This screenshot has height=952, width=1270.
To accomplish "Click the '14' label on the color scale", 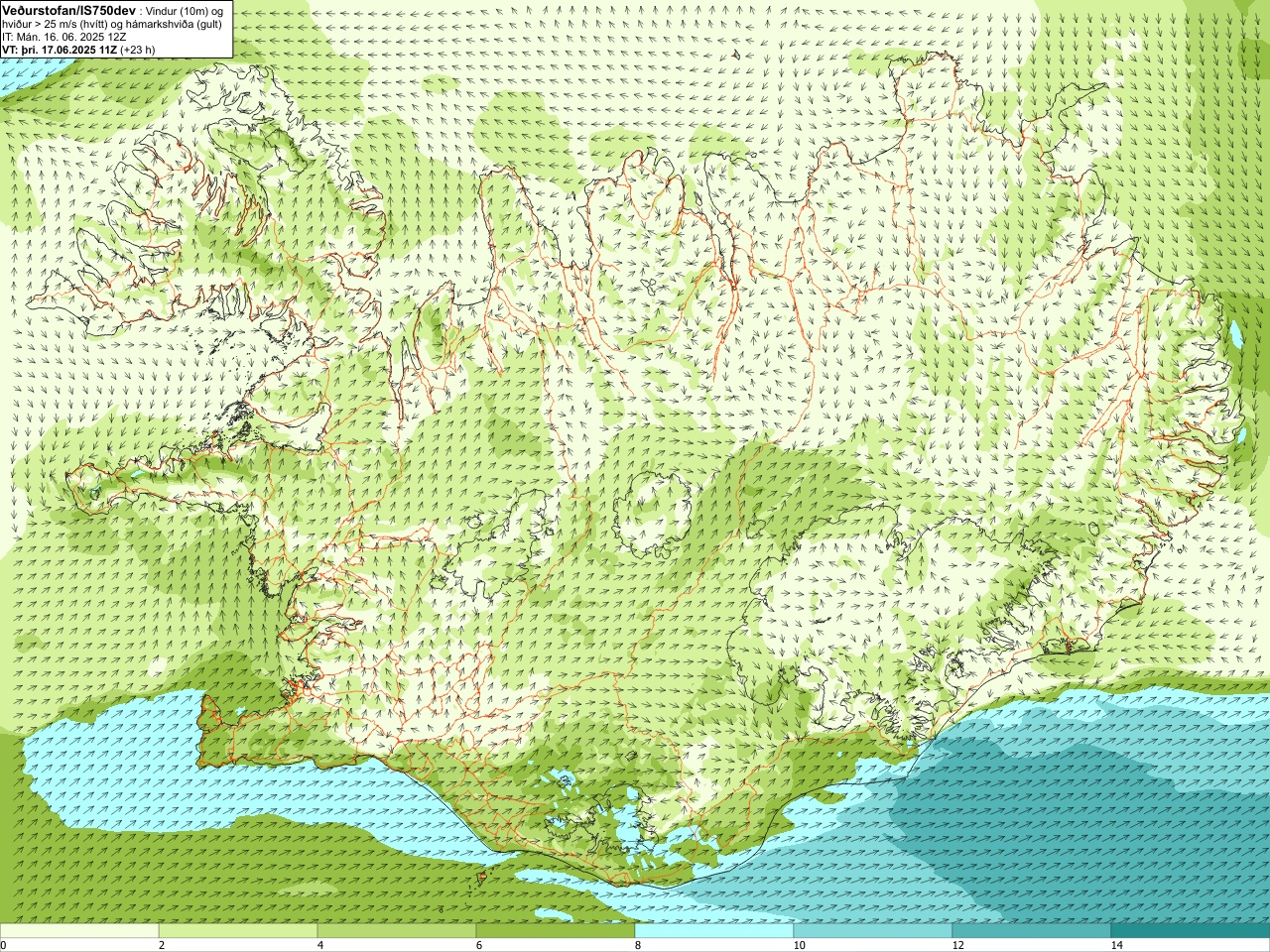I will point(1116,945).
